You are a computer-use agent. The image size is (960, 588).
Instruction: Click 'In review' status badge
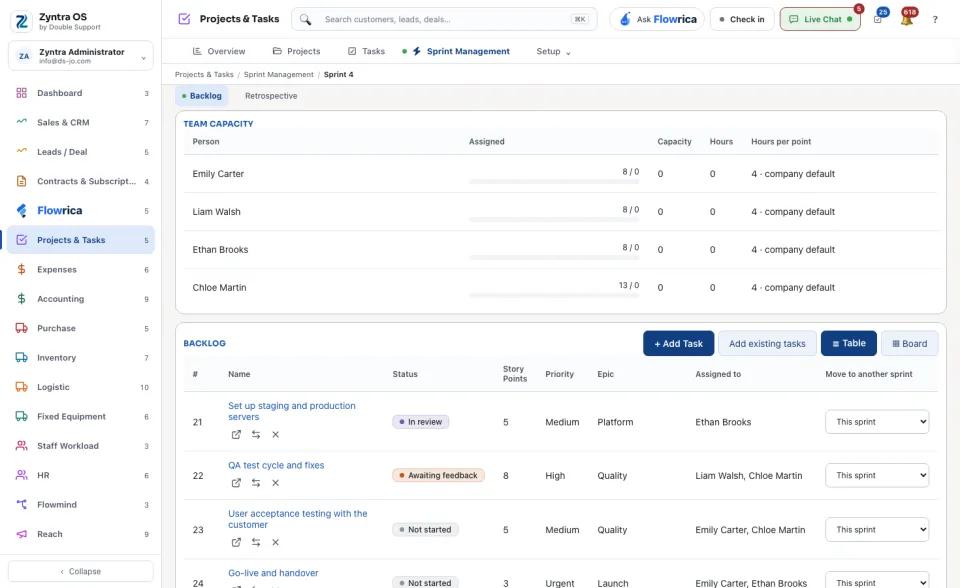pos(421,422)
